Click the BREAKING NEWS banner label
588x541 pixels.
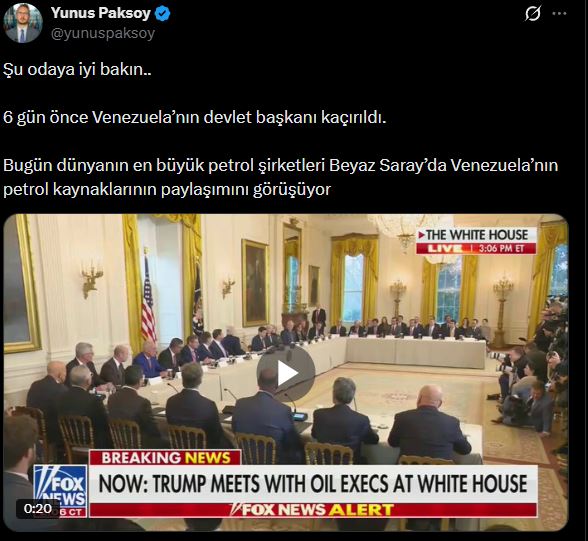pos(166,458)
